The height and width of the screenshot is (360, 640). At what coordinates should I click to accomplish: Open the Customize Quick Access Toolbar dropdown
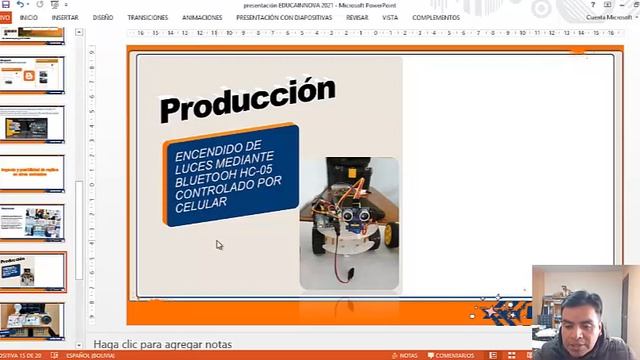pyautogui.click(x=66, y=5)
